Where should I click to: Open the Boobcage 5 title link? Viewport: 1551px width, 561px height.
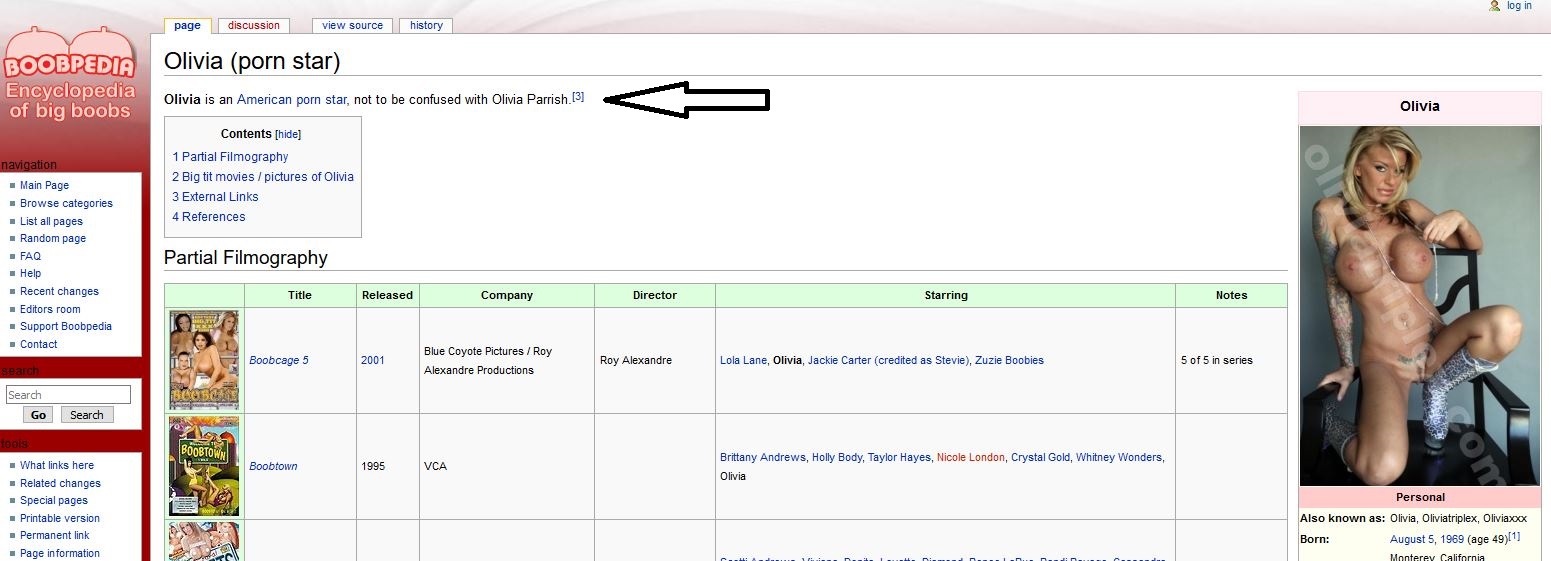(x=279, y=360)
